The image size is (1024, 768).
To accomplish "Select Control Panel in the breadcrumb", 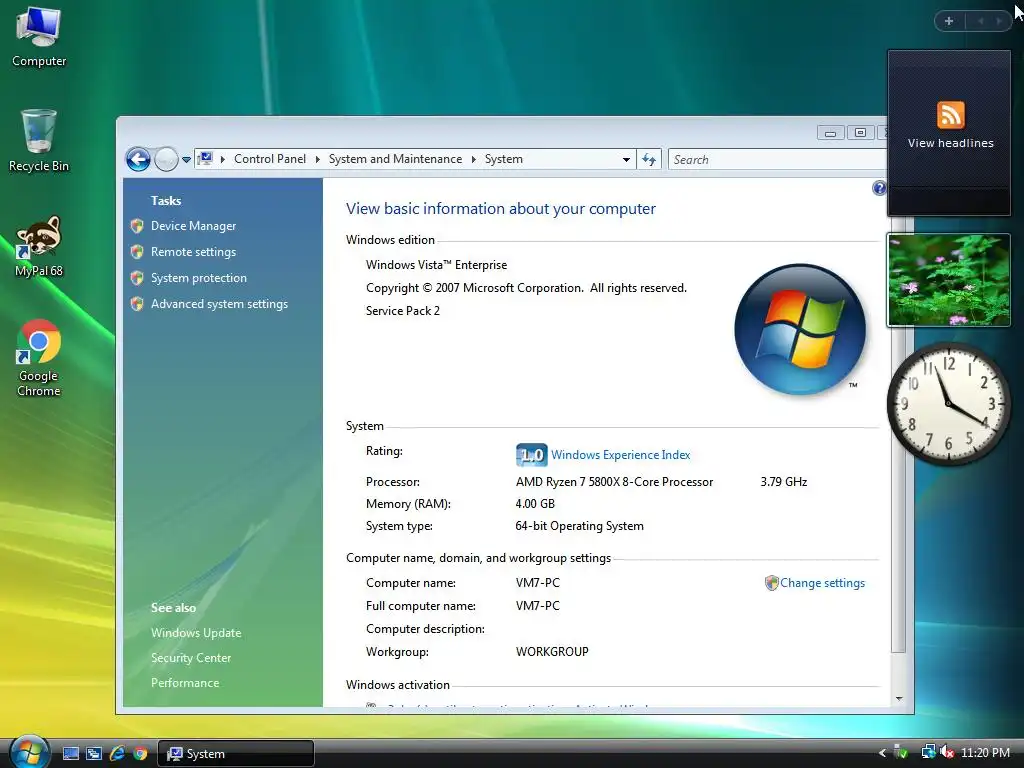I will pyautogui.click(x=270, y=159).
